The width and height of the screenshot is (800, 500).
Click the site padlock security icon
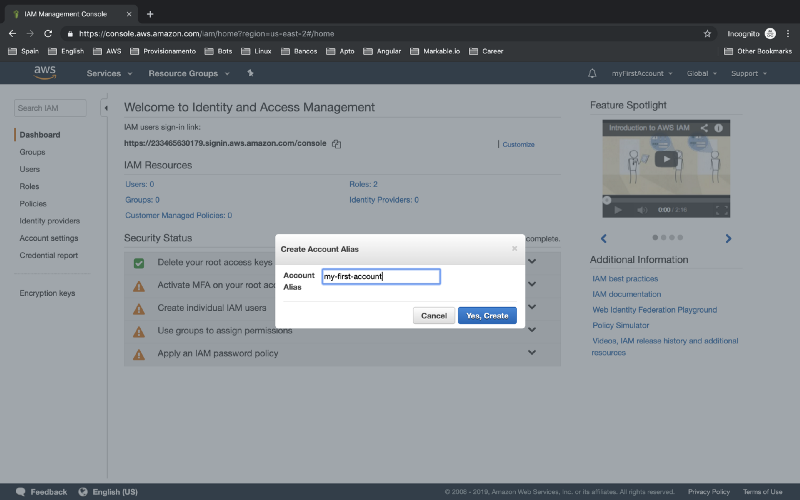click(70, 34)
